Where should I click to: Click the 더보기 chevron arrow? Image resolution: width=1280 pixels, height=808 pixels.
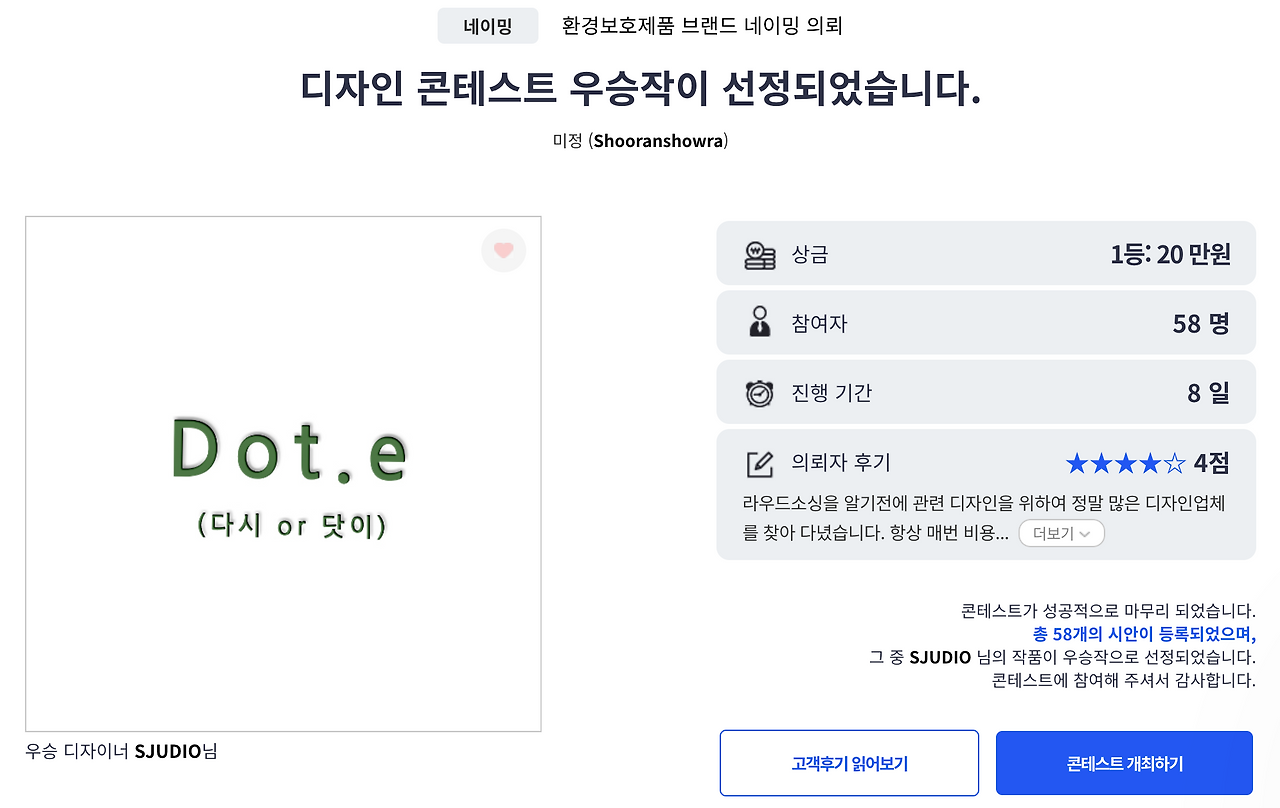pos(1085,533)
